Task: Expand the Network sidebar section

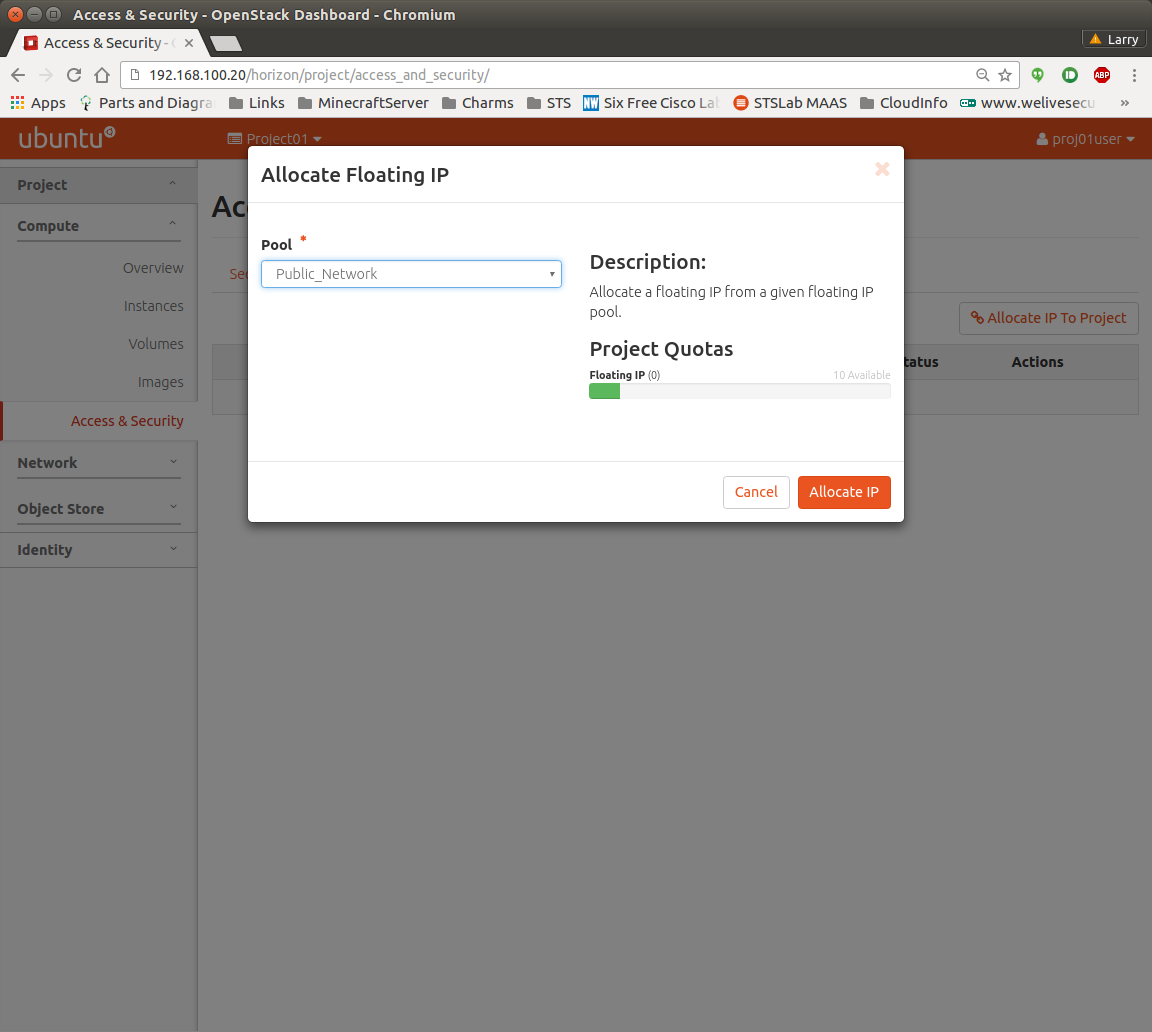Action: 98,463
